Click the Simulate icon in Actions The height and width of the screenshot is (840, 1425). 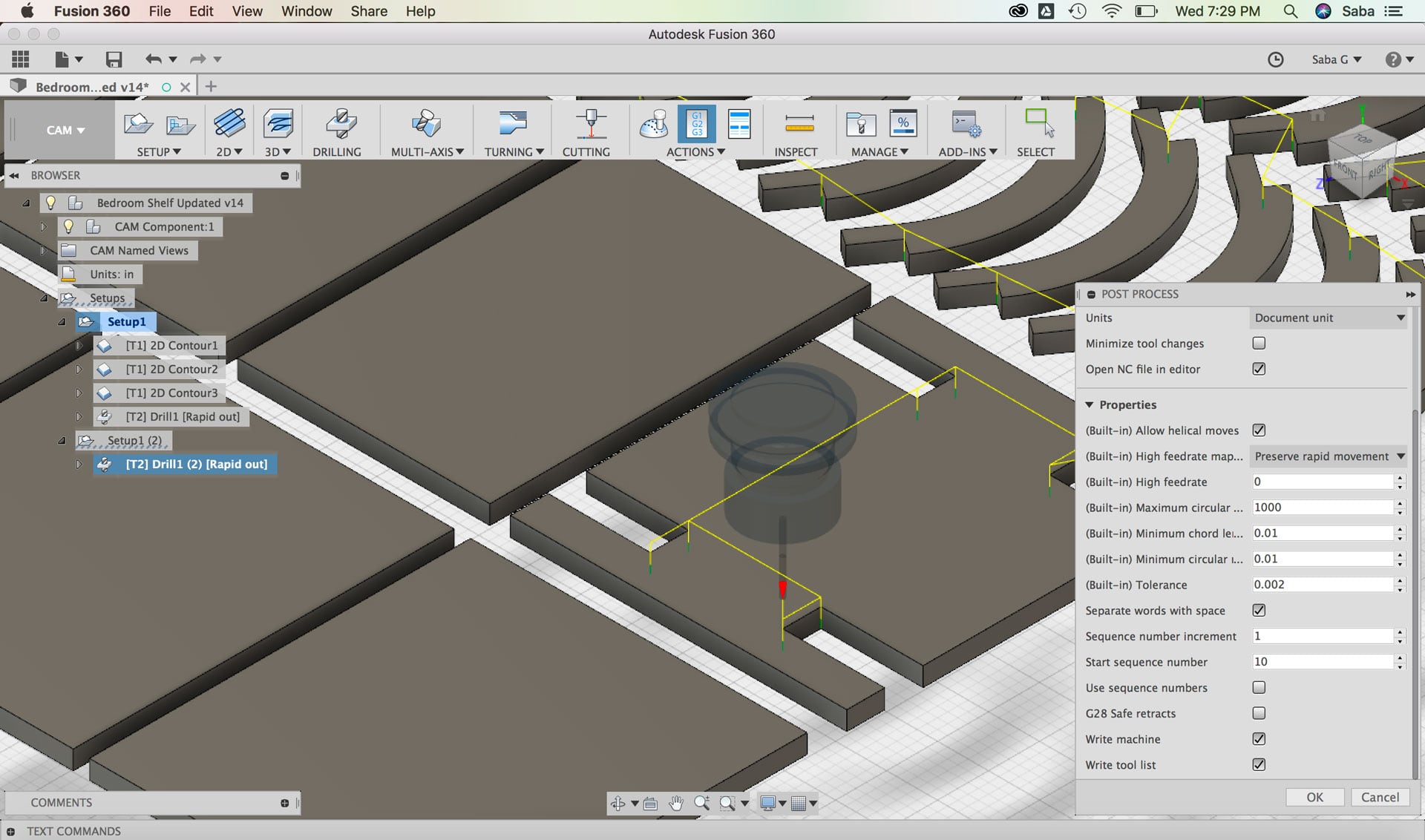[654, 124]
